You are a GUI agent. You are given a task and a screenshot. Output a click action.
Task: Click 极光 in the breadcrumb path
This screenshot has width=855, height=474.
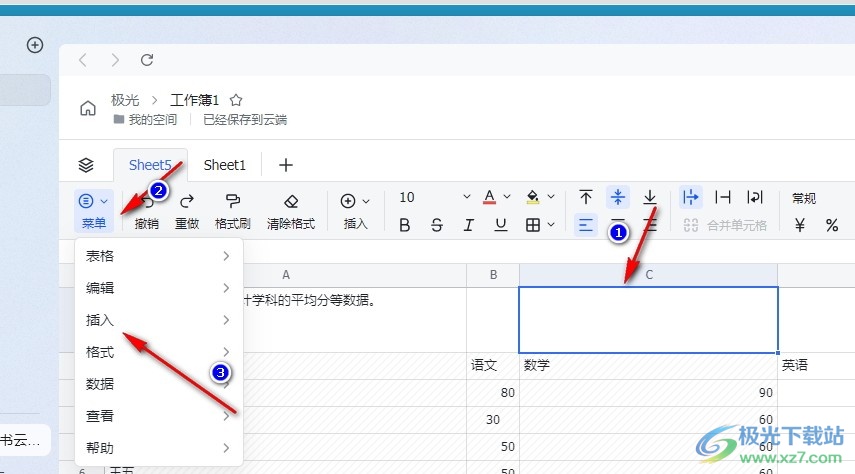(x=125, y=100)
